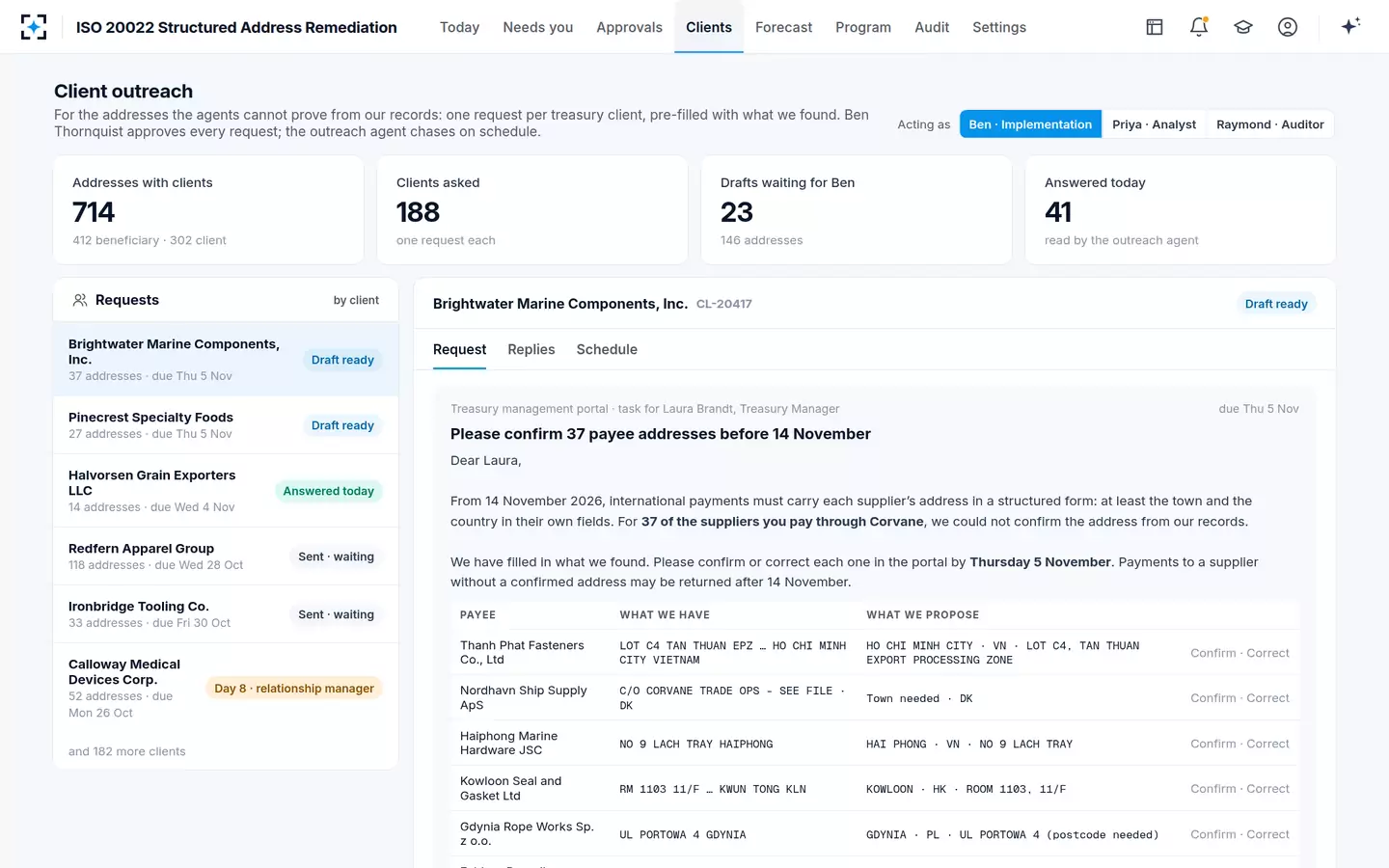Select the Clients tab

pos(709,27)
